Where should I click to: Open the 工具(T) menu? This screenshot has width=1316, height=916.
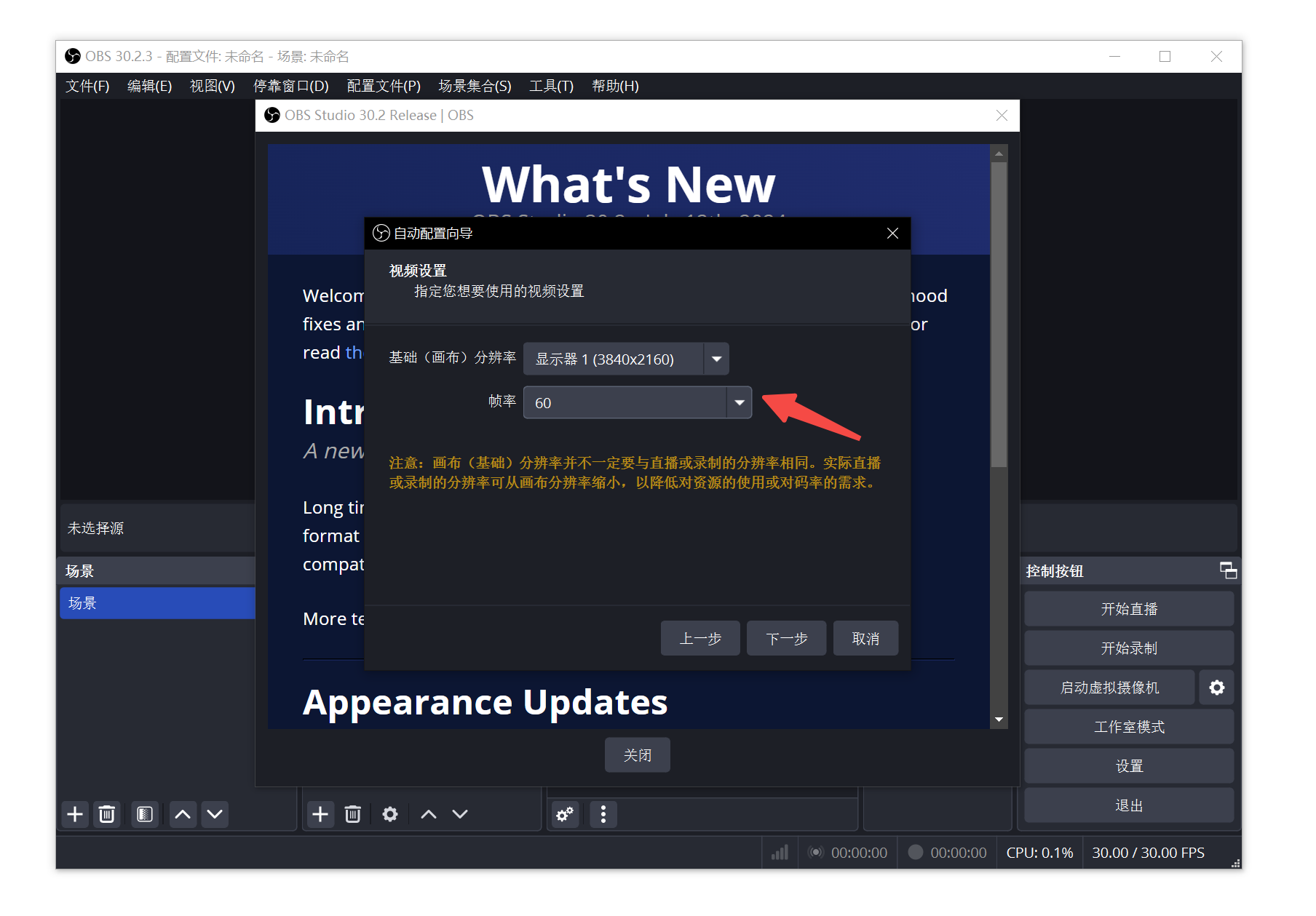coord(551,86)
